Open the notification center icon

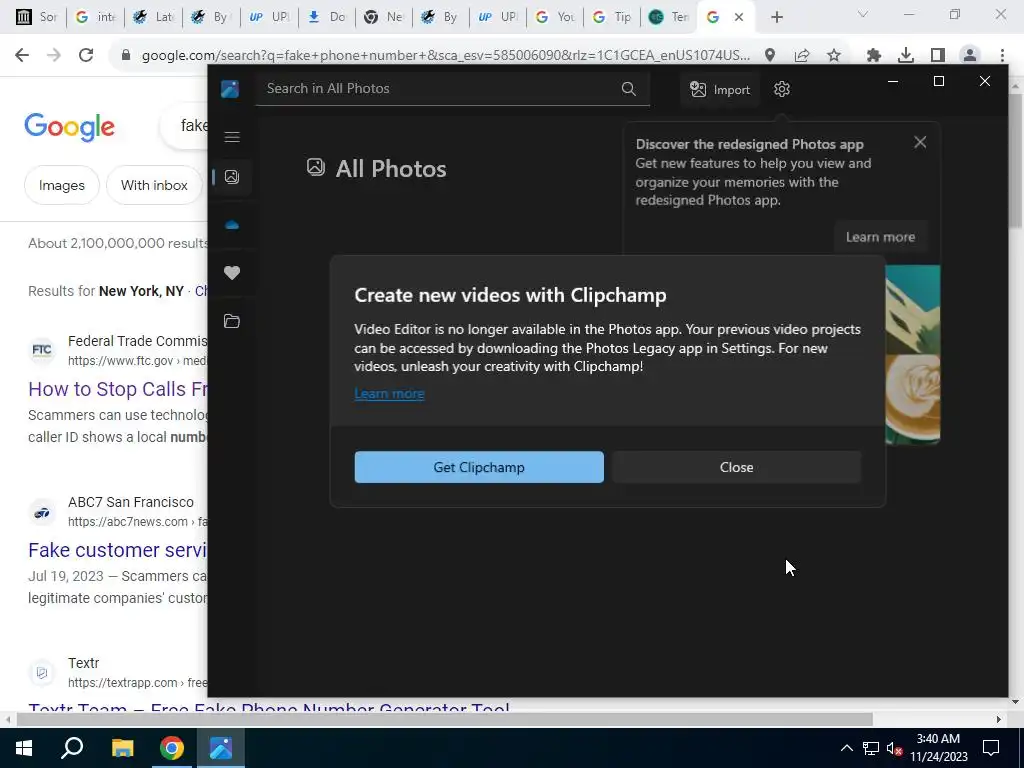(x=991, y=748)
